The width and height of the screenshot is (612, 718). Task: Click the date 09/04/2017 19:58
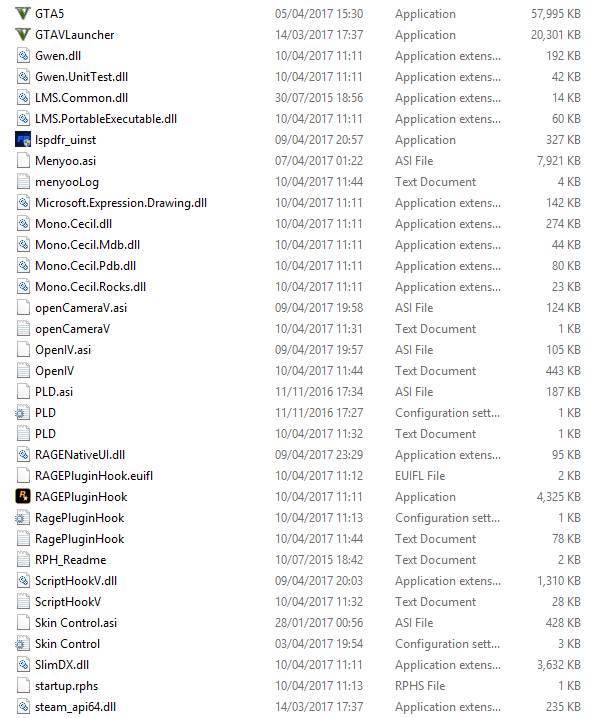[319, 308]
